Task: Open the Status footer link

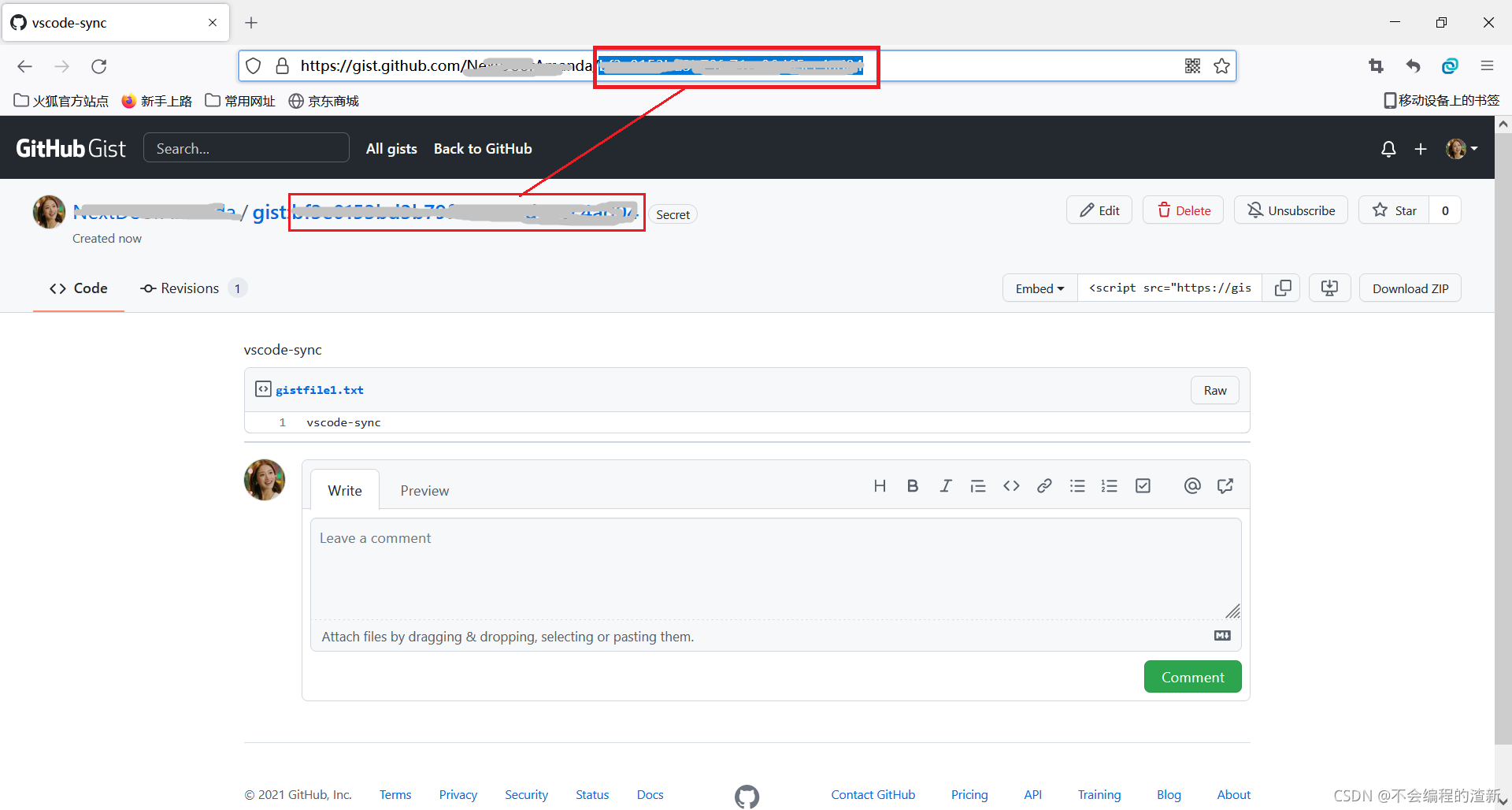Action: [x=592, y=795]
